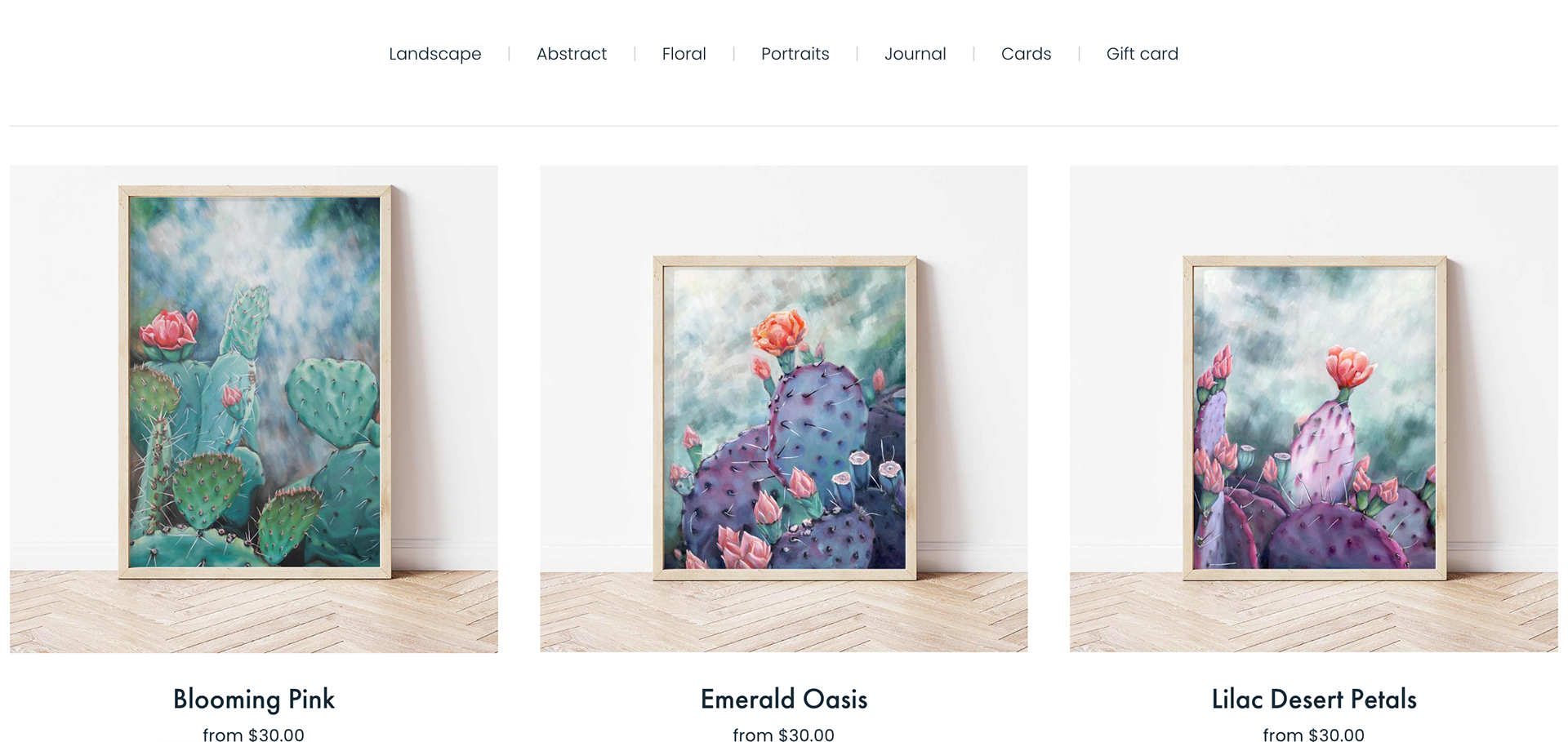Click the price under Lilac Desert Petals
This screenshot has height=742, width=1568.
(x=1314, y=735)
